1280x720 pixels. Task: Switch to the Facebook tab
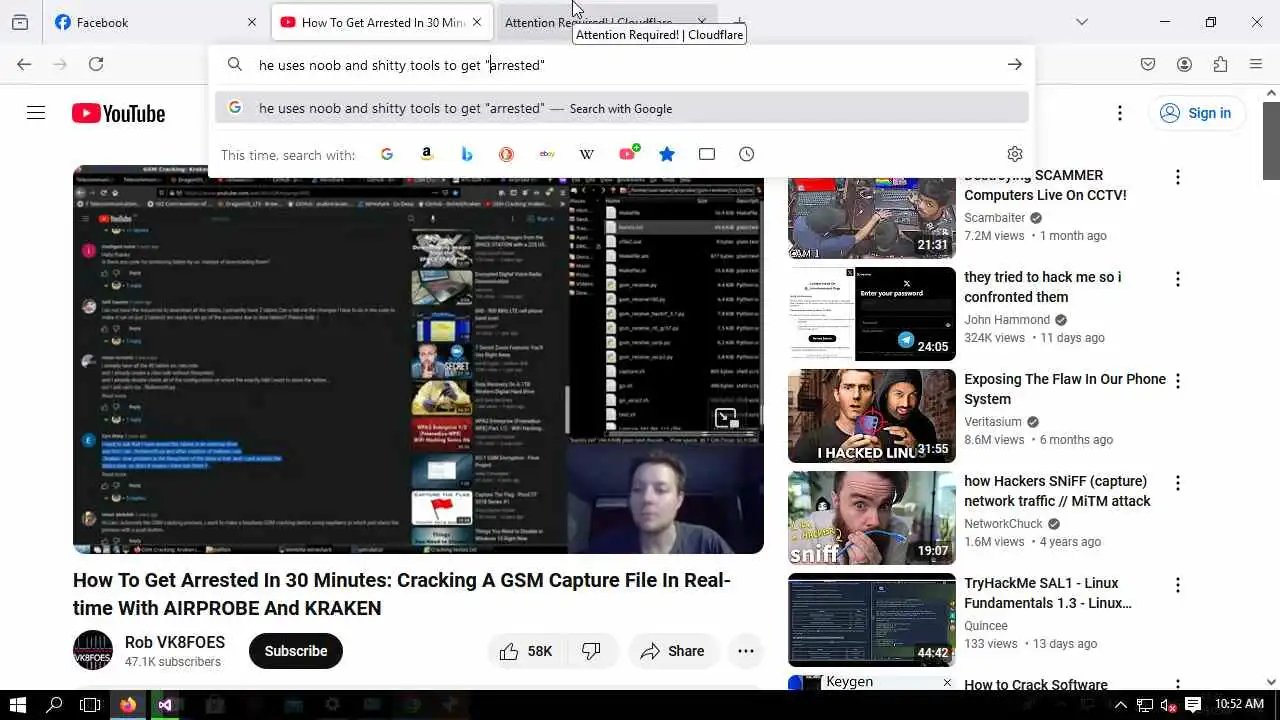pos(157,22)
